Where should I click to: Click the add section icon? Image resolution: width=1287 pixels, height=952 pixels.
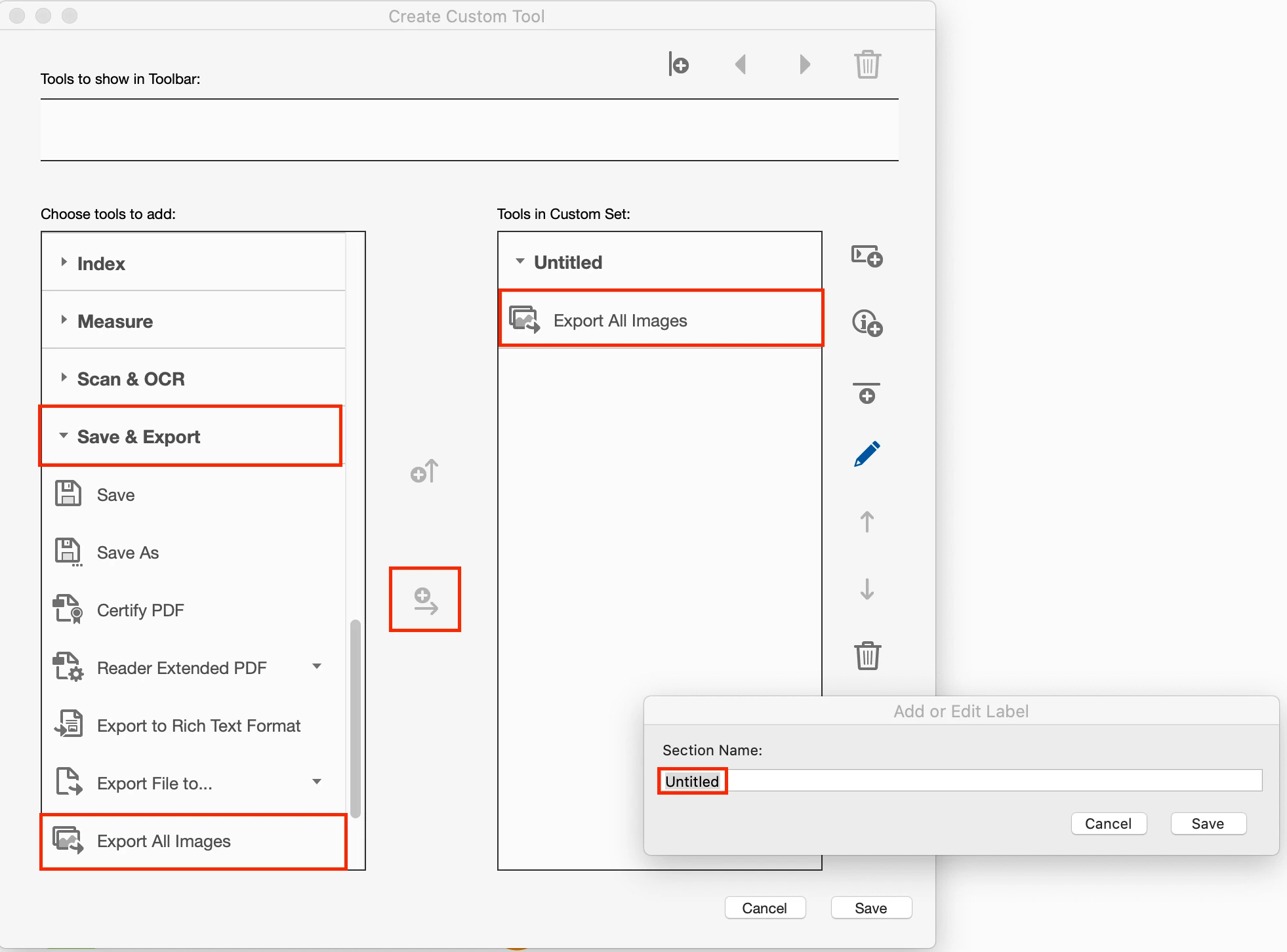[x=867, y=256]
